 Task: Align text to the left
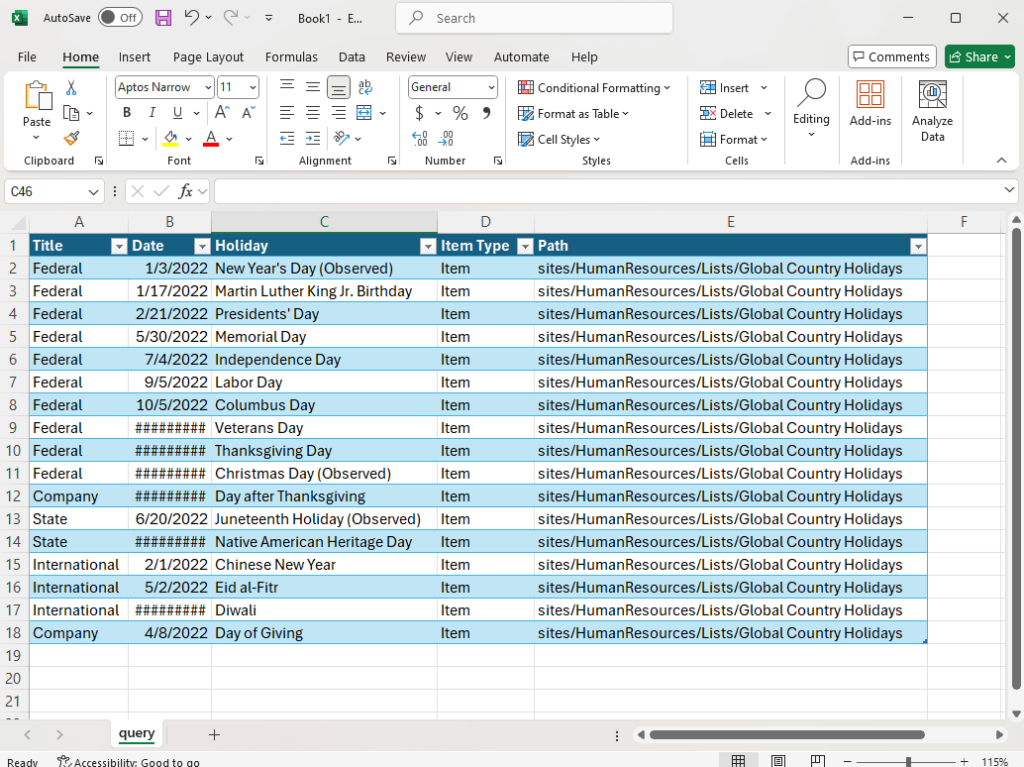click(x=287, y=113)
